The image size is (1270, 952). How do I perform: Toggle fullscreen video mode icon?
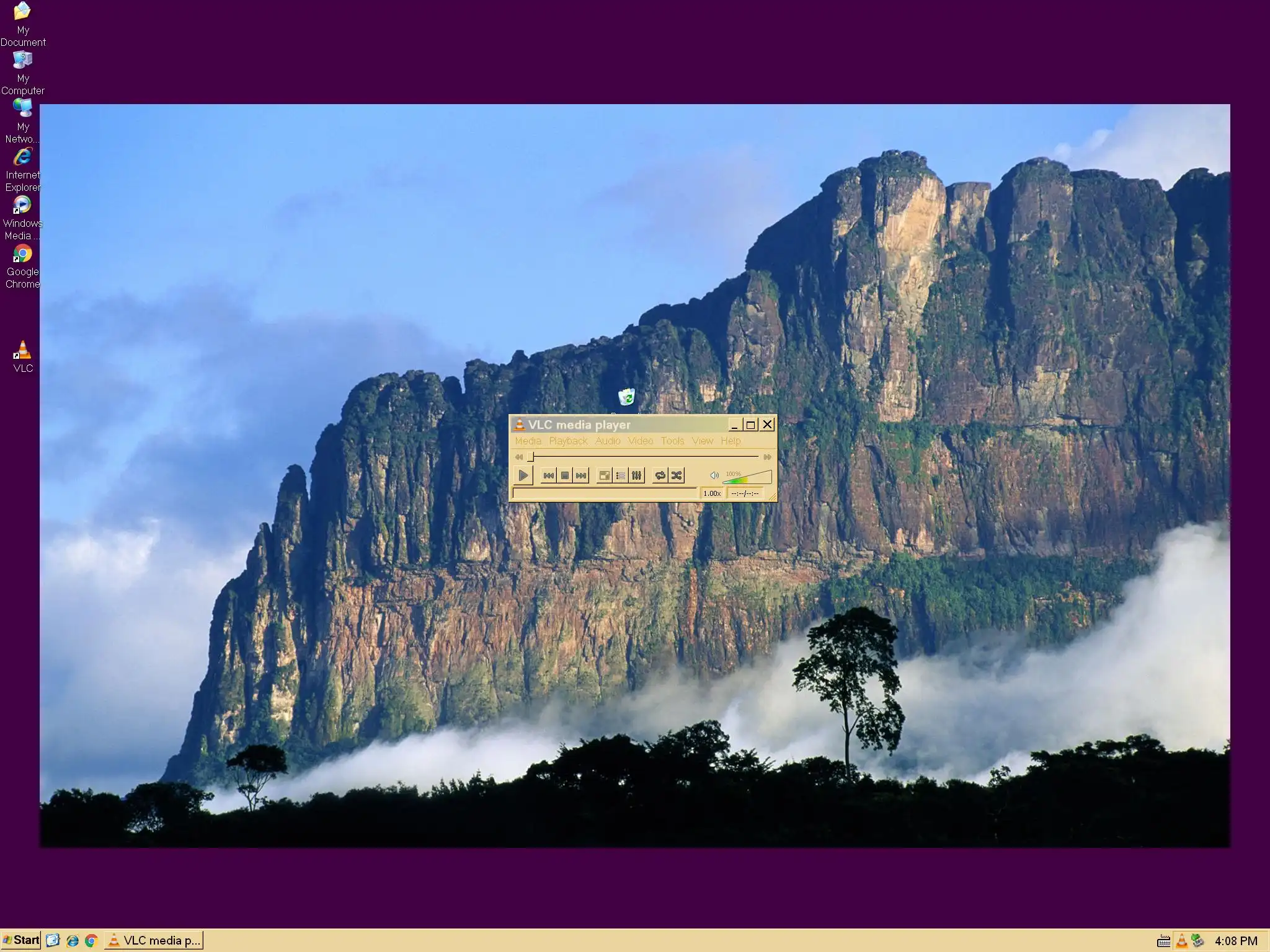pyautogui.click(x=604, y=475)
